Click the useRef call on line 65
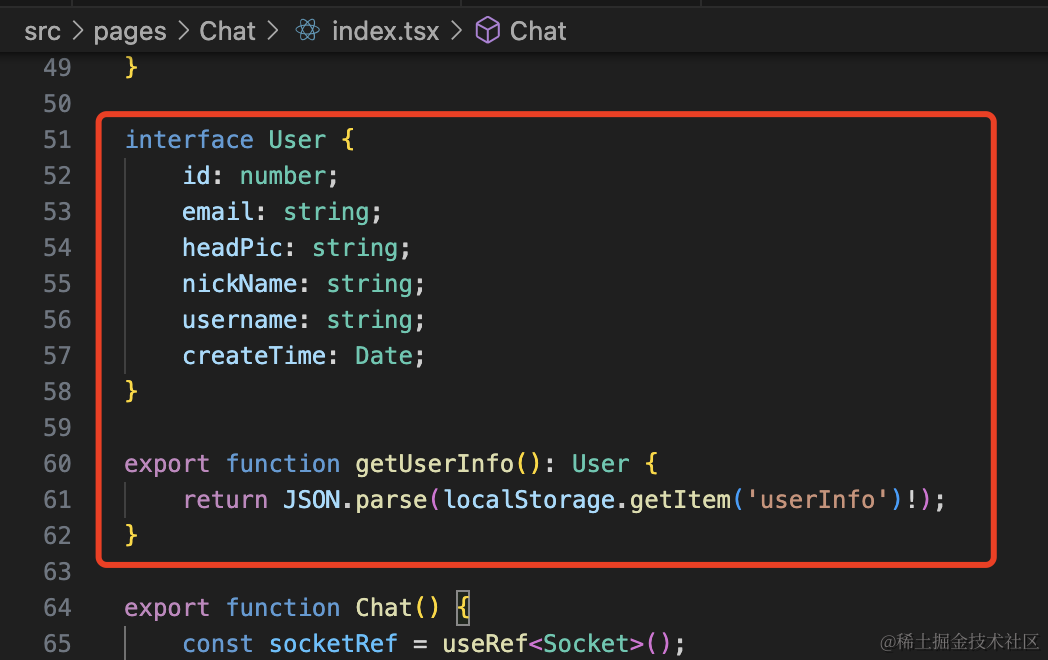This screenshot has width=1048, height=660. coord(484,644)
